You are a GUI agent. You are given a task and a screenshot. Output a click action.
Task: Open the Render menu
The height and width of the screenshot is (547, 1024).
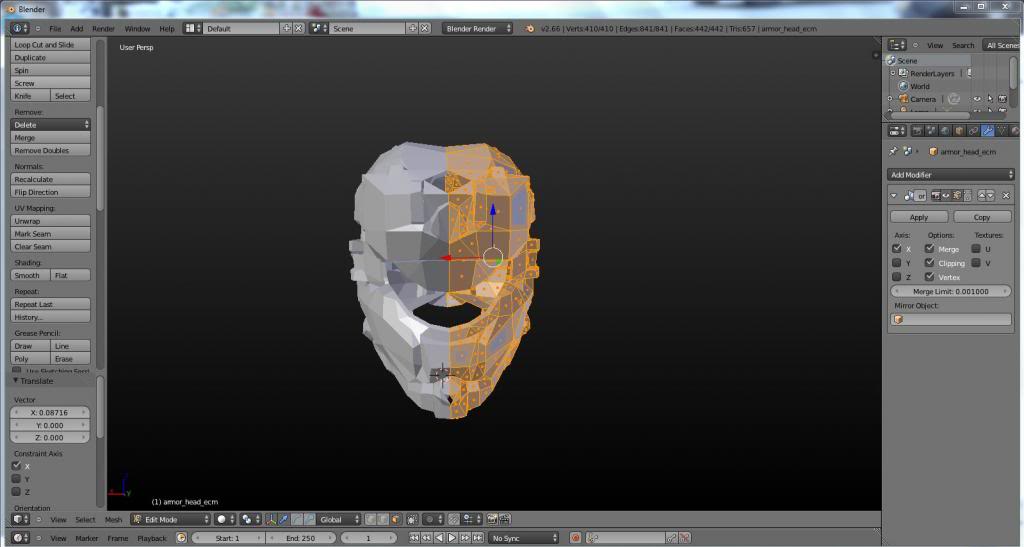pyautogui.click(x=103, y=28)
